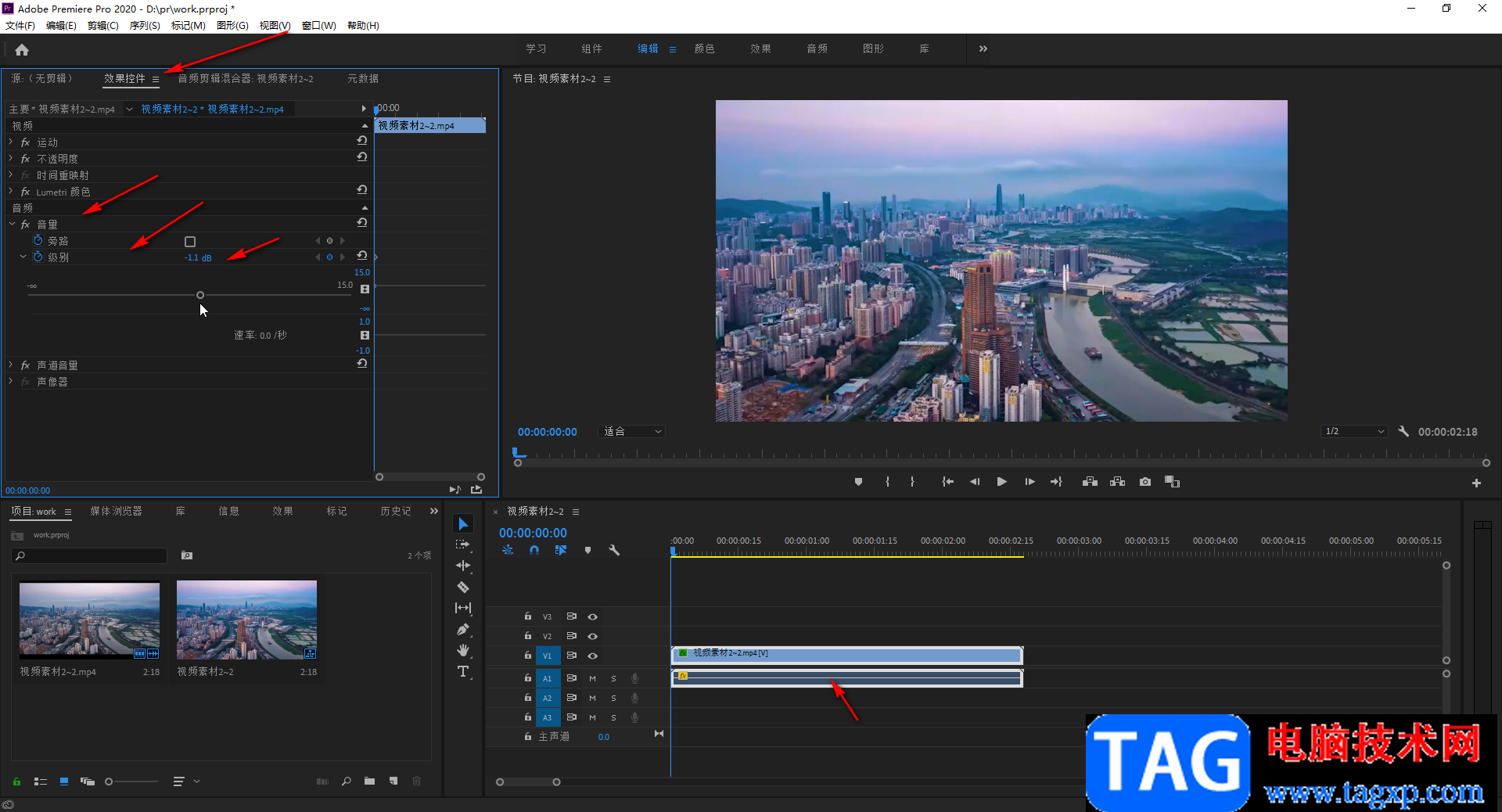Toggle V1 track output eye

593,656
